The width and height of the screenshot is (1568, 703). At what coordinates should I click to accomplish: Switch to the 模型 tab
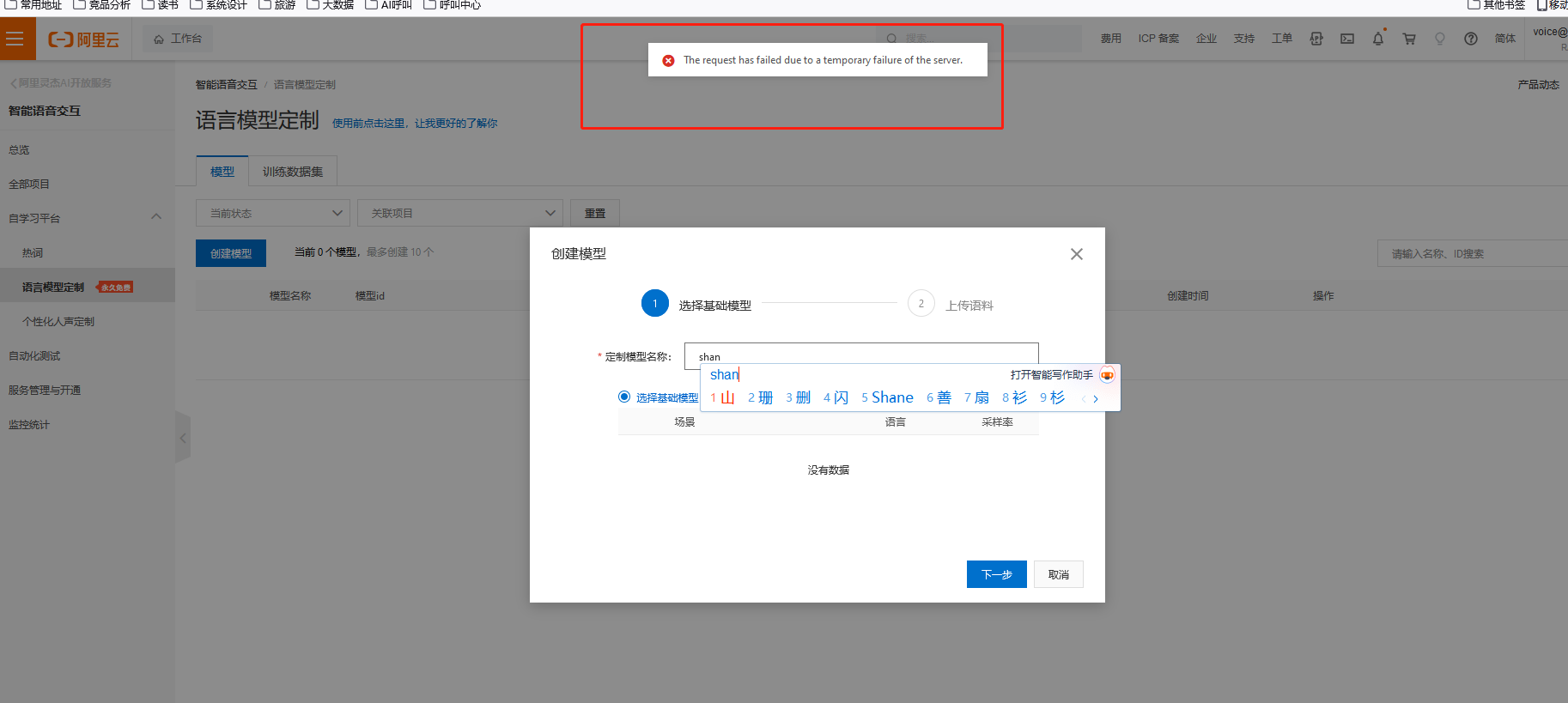pyautogui.click(x=222, y=172)
